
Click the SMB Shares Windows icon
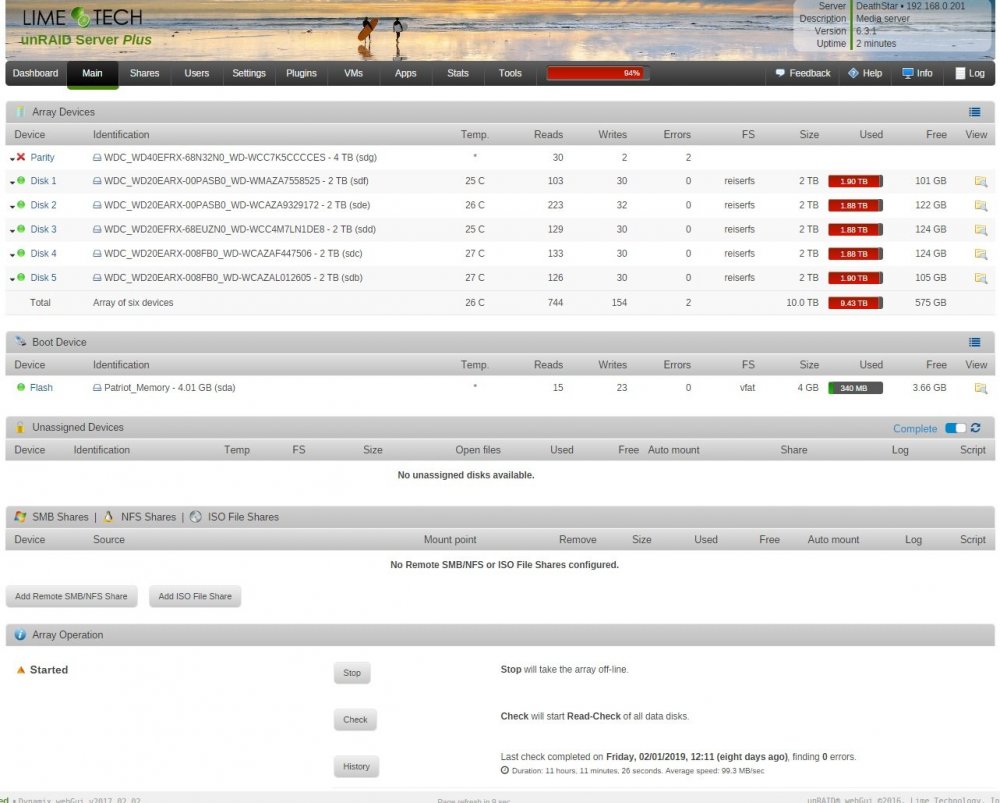(x=20, y=517)
